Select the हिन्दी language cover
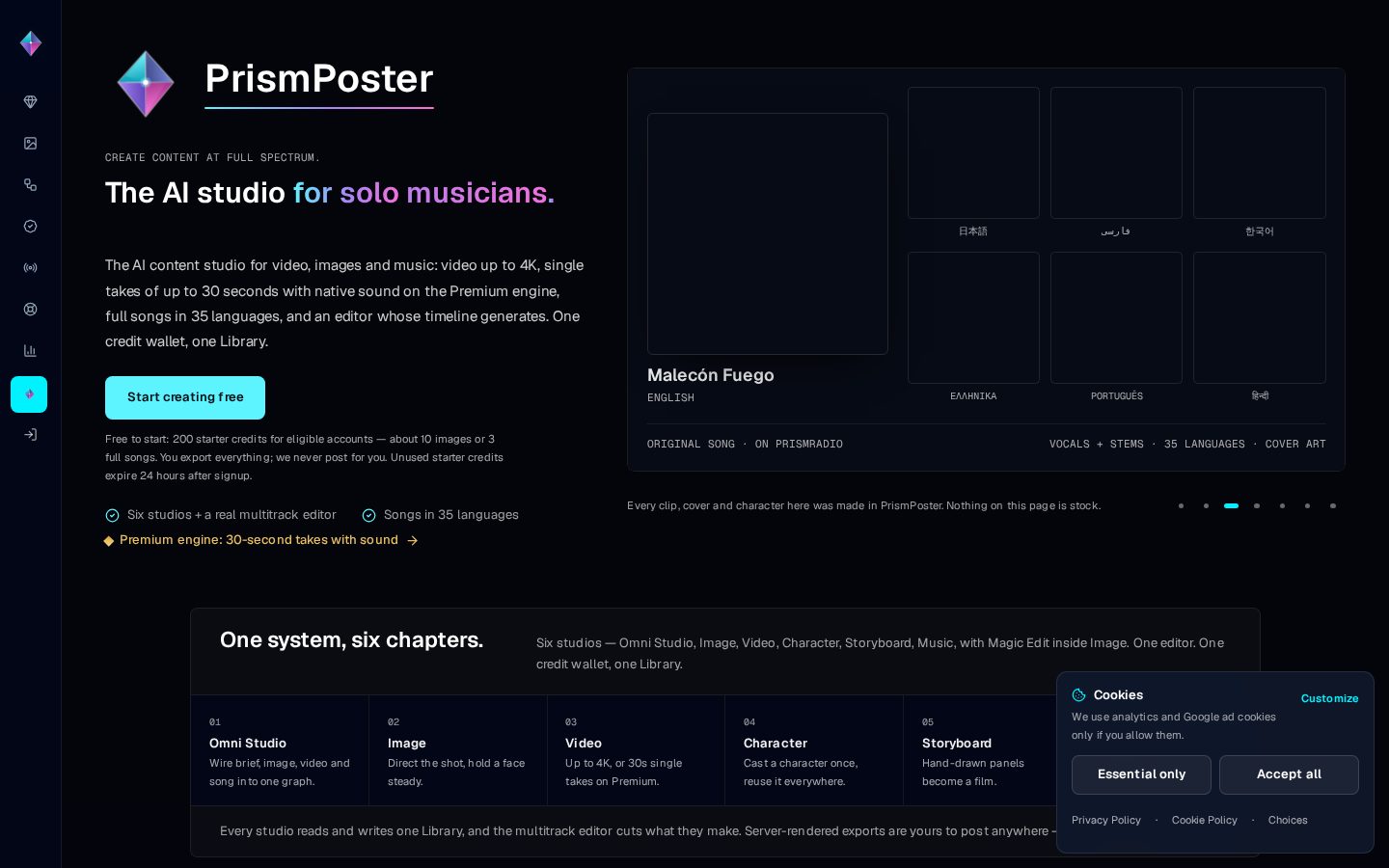The height and width of the screenshot is (868, 1389). click(x=1260, y=317)
